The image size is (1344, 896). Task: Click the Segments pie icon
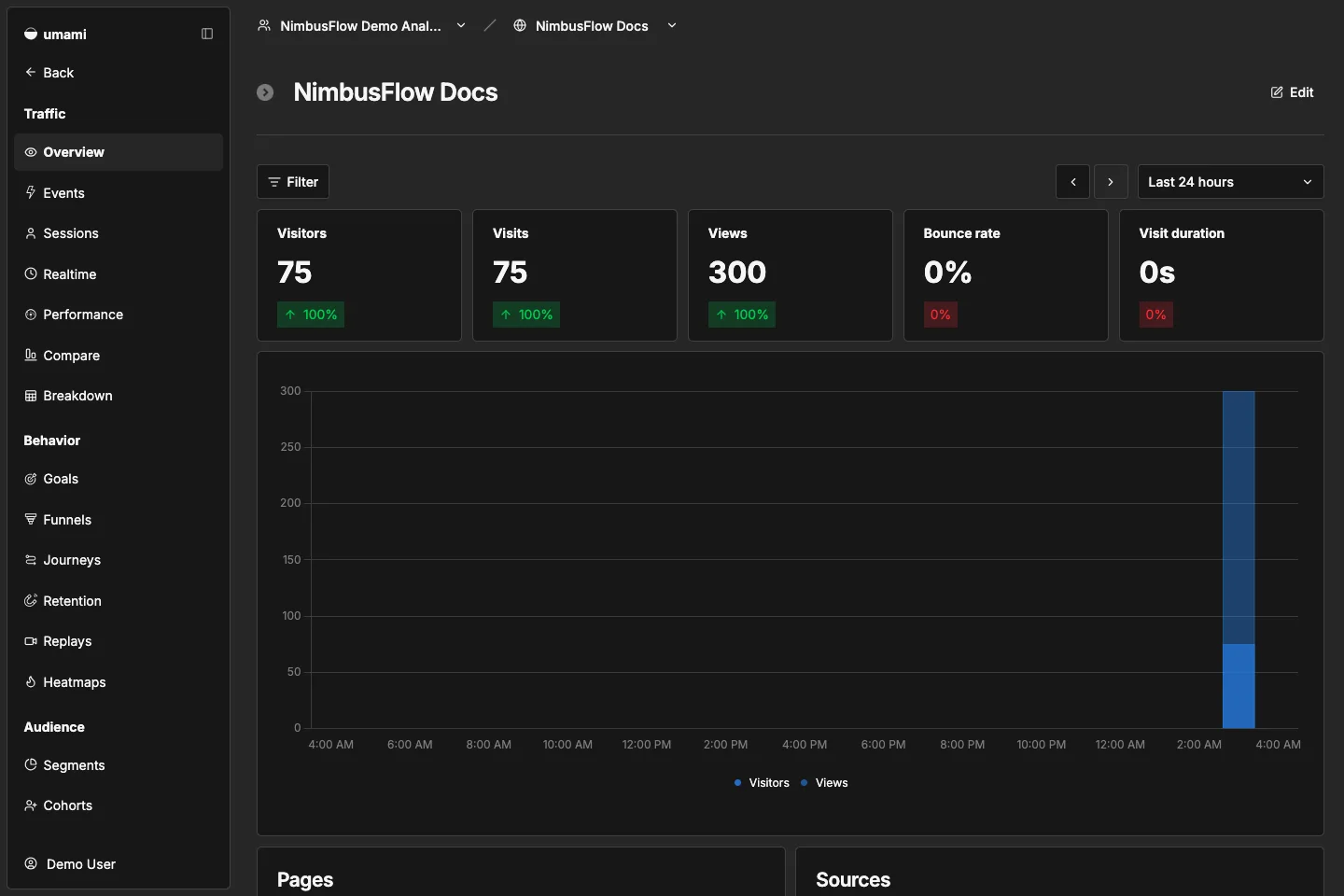point(31,764)
